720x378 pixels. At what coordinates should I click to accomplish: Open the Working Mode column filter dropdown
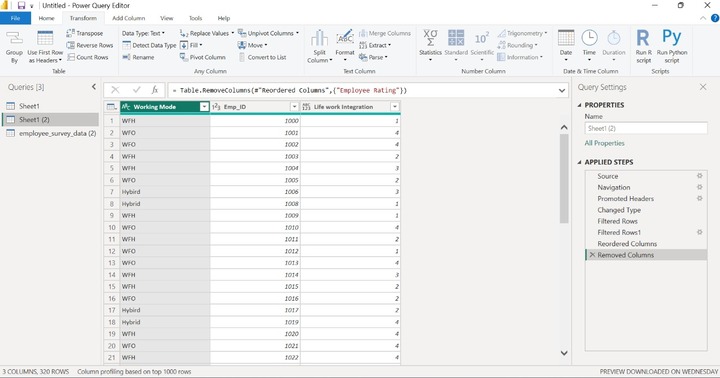(x=204, y=107)
